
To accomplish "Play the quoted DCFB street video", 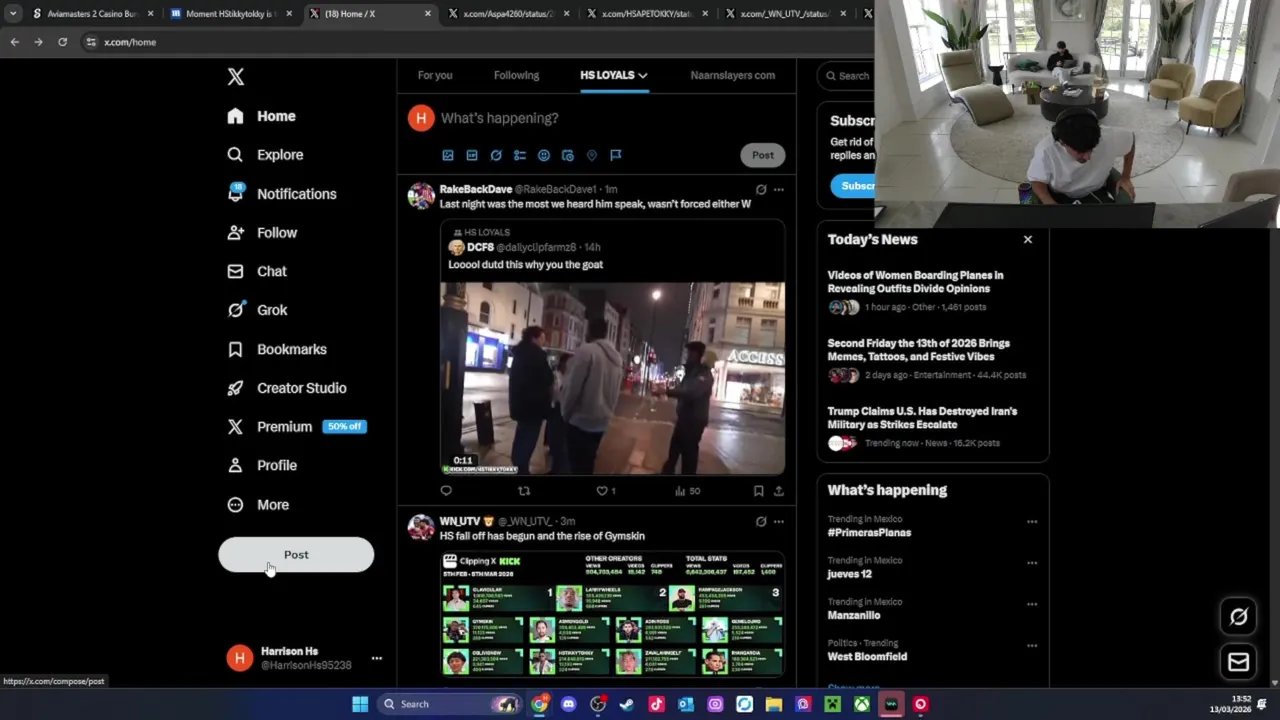I will pyautogui.click(x=612, y=378).
